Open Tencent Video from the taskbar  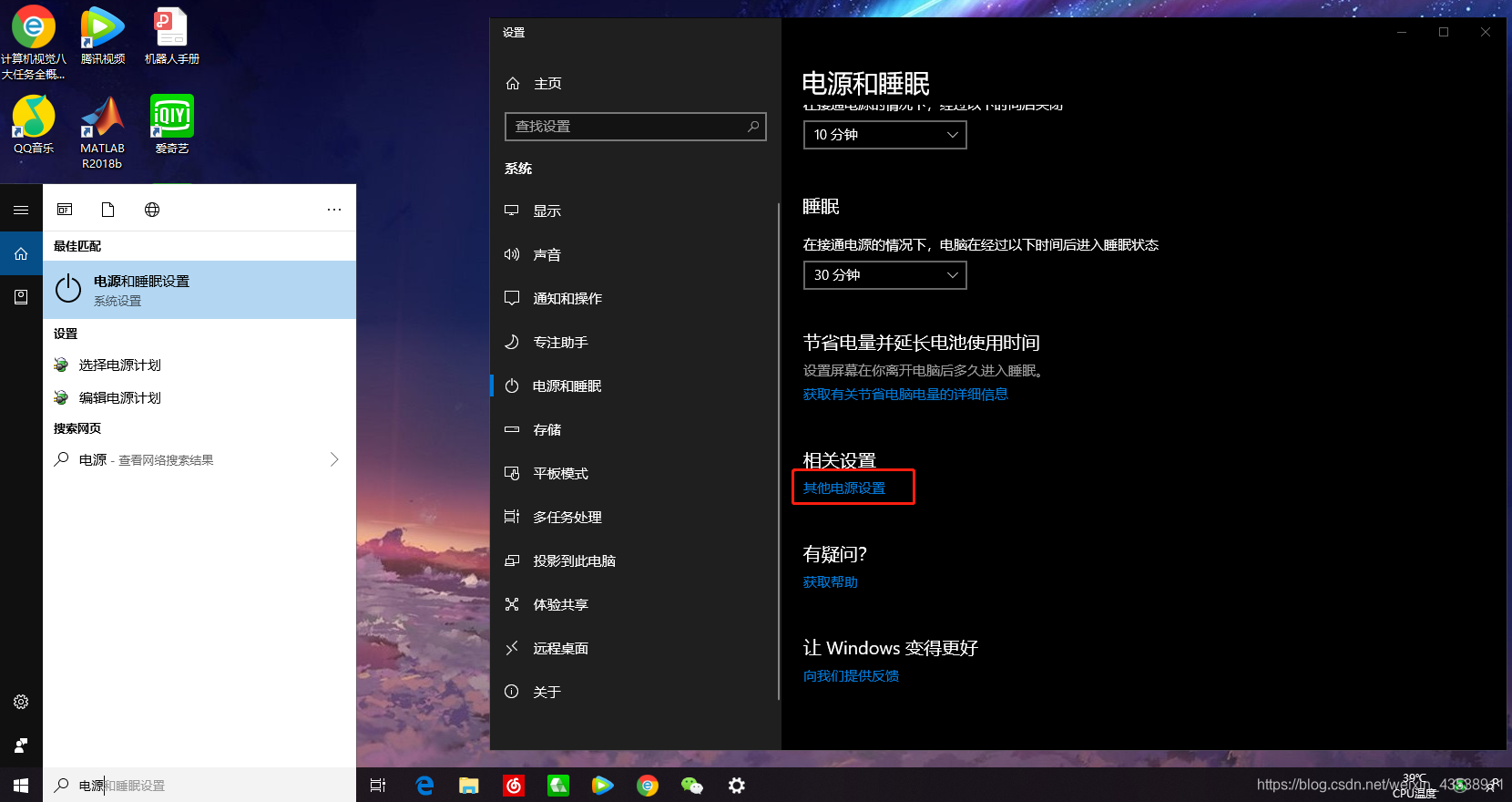[x=603, y=785]
